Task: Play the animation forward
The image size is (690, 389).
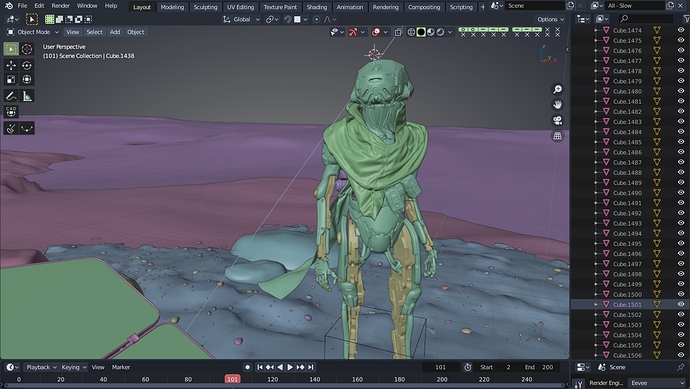Action: tap(290, 367)
